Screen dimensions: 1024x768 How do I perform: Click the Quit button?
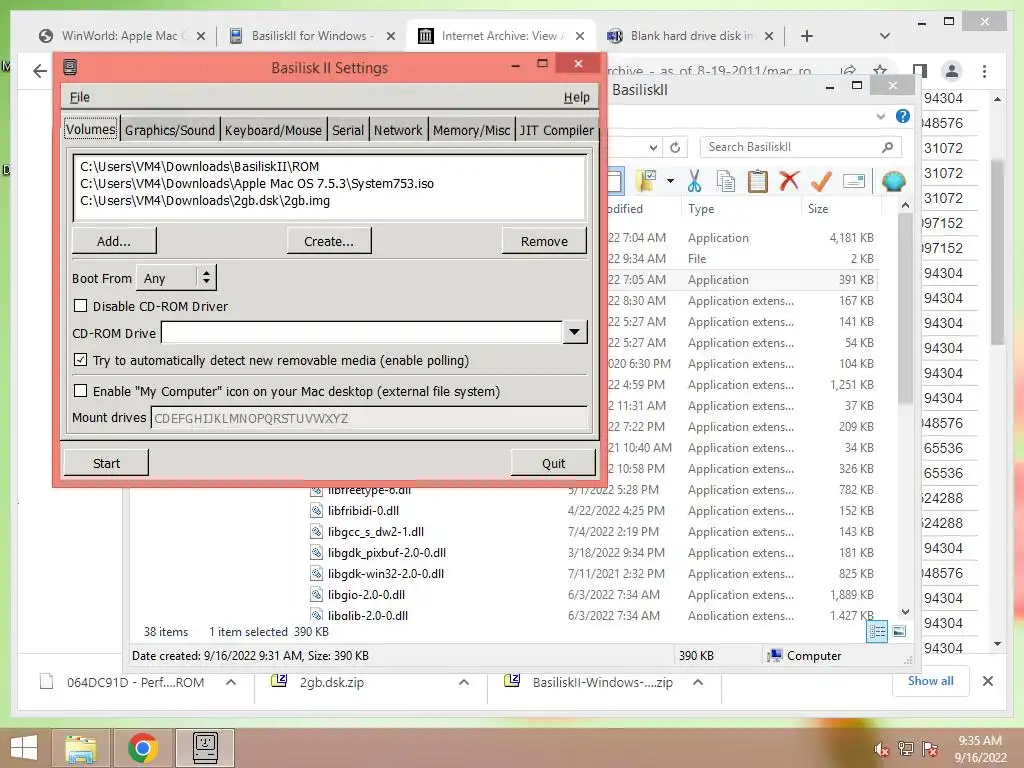[553, 463]
